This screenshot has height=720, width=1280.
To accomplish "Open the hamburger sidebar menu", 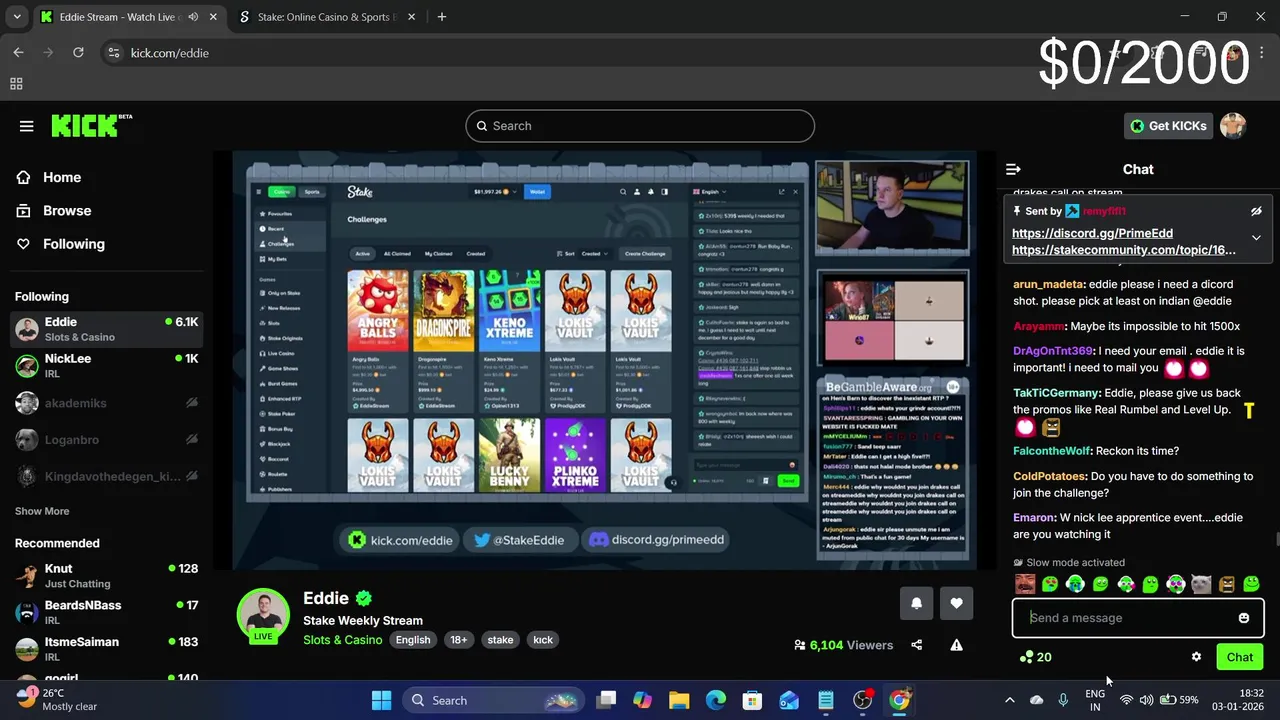I will pos(27,126).
